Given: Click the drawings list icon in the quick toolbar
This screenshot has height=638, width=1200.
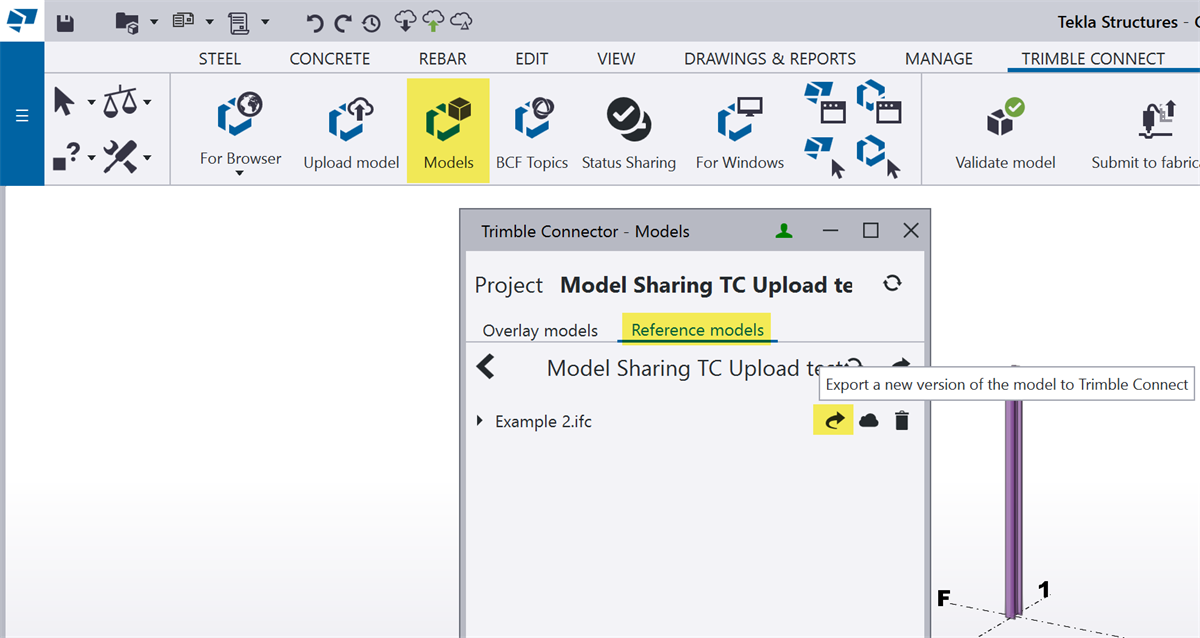Looking at the screenshot, I should [183, 21].
